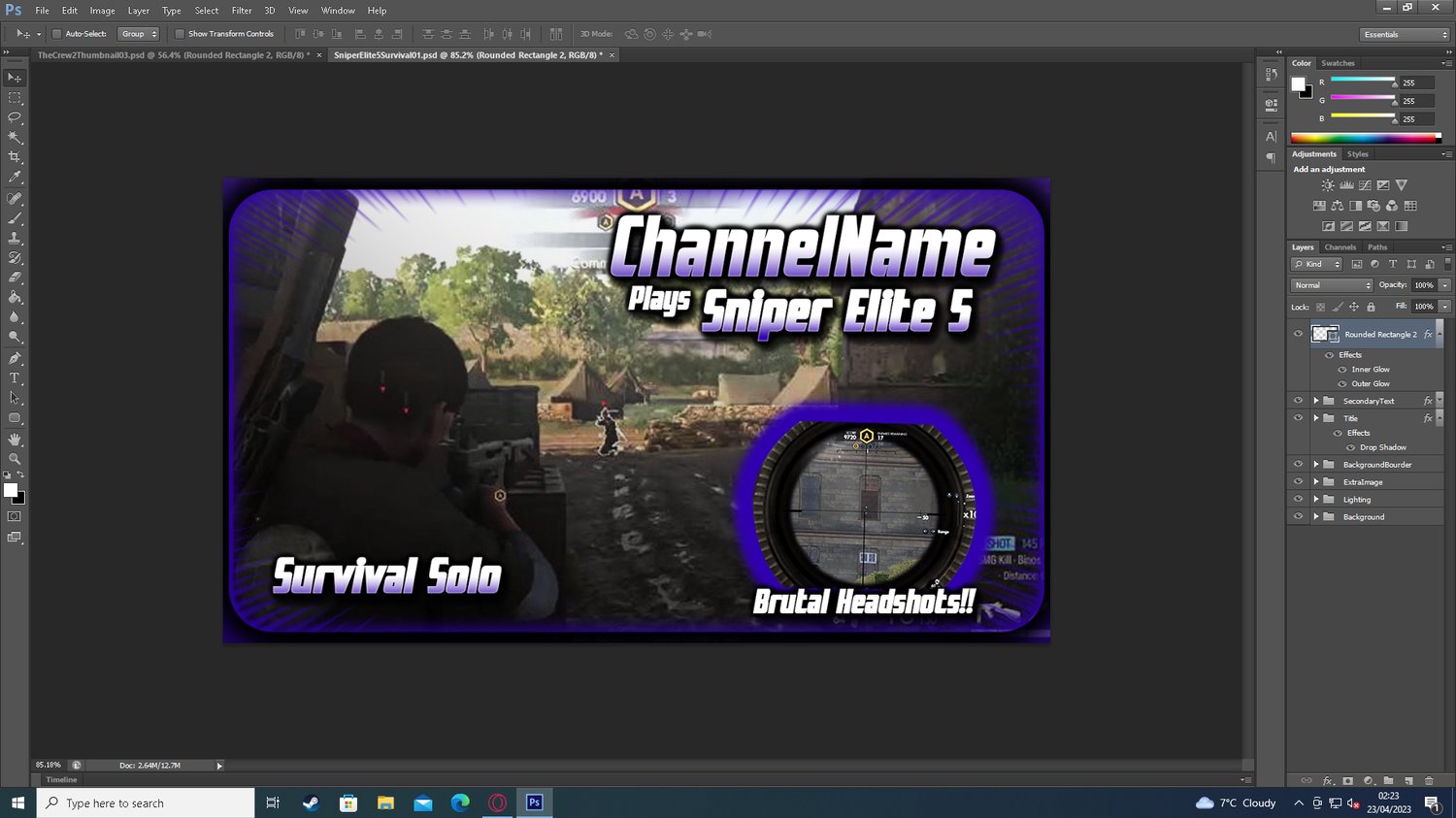Screen dimensions: 1456x818
Task: Click the foreground color swatch in Color panel
Action: click(x=1298, y=83)
